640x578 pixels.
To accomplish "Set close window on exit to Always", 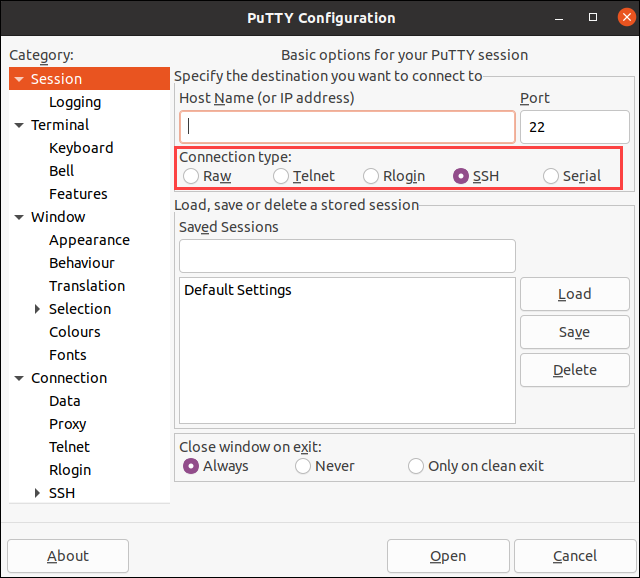I will click(x=191, y=466).
